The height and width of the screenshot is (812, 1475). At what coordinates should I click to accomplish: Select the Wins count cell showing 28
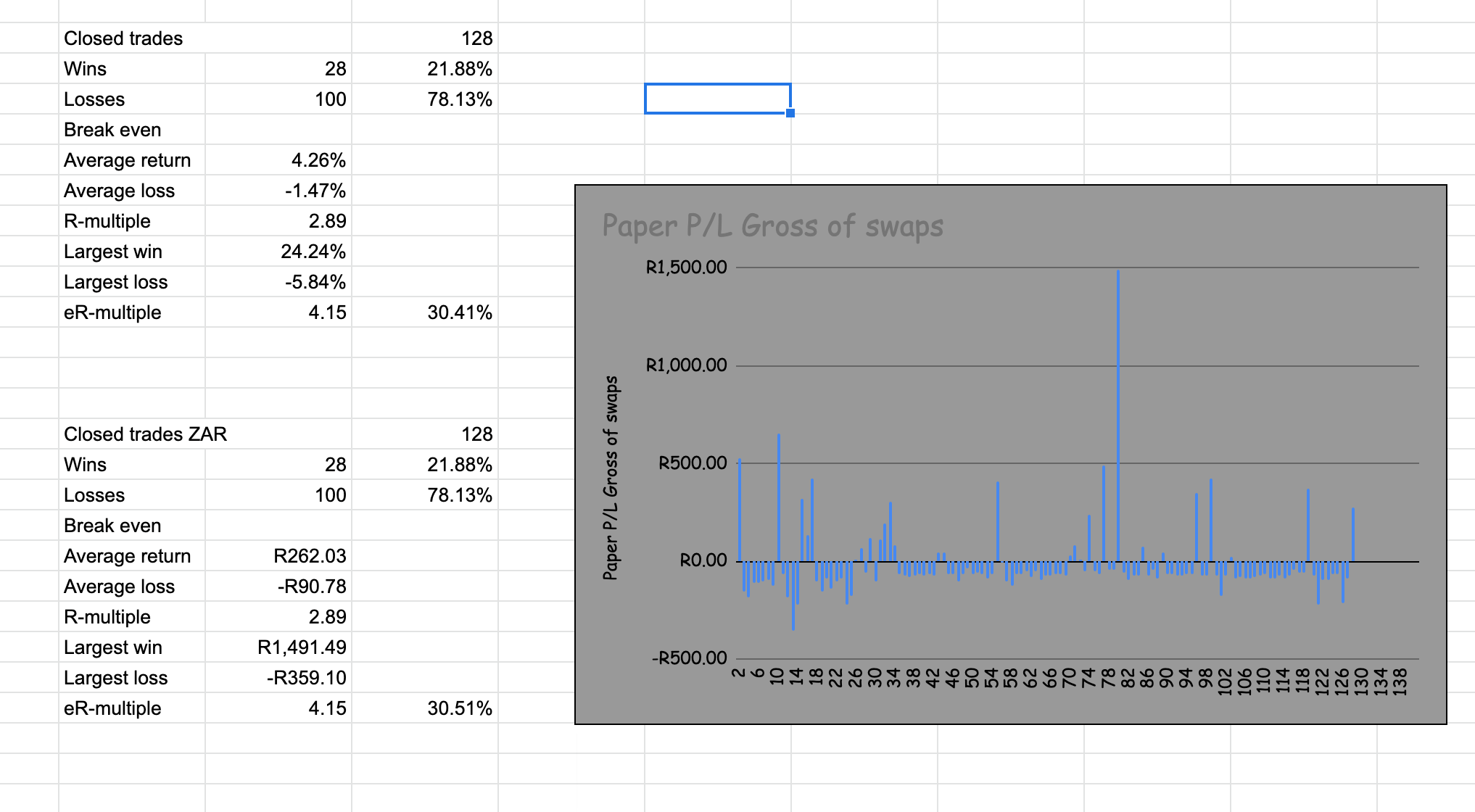coord(278,69)
